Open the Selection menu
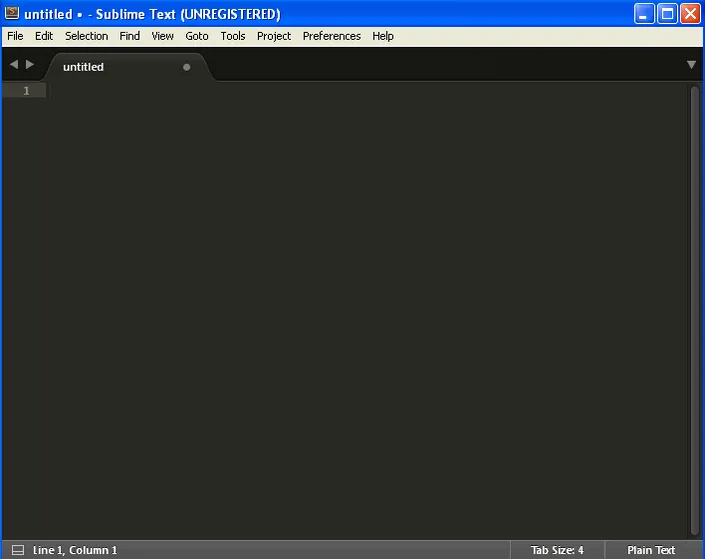This screenshot has width=705, height=559. [x=86, y=36]
